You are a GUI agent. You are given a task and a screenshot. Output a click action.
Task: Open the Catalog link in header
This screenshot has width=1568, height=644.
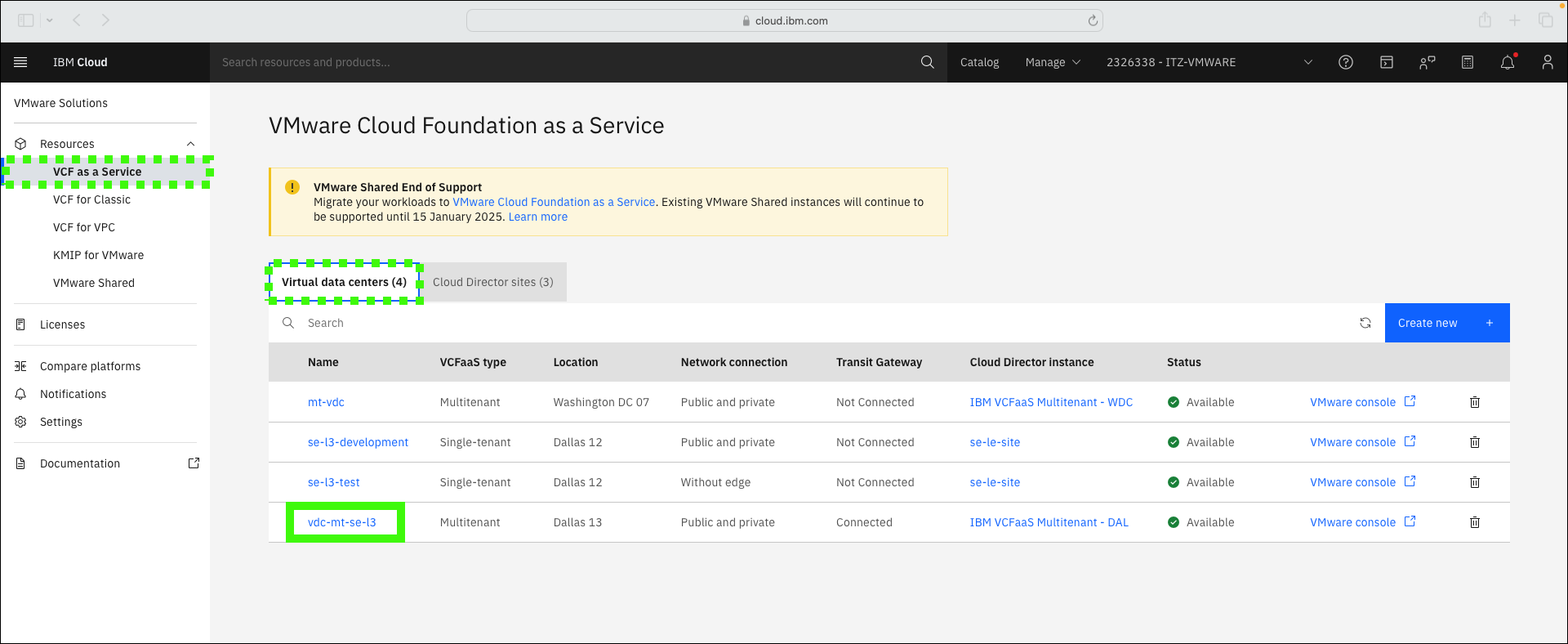click(x=979, y=62)
